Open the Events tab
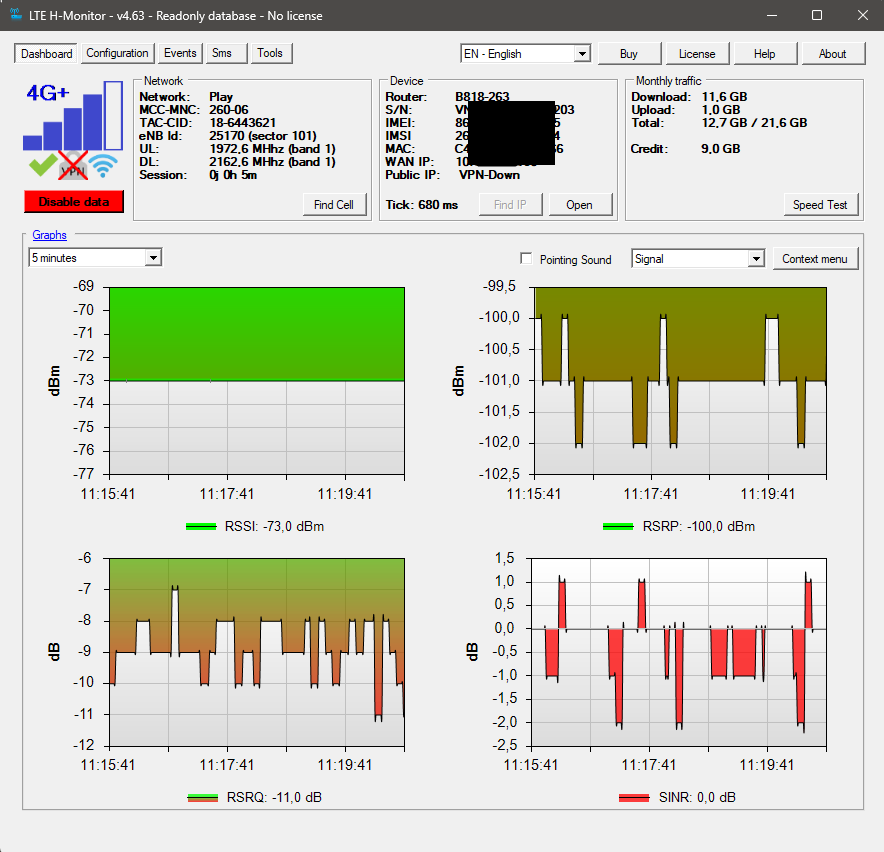Image resolution: width=884 pixels, height=852 pixels. pyautogui.click(x=180, y=54)
